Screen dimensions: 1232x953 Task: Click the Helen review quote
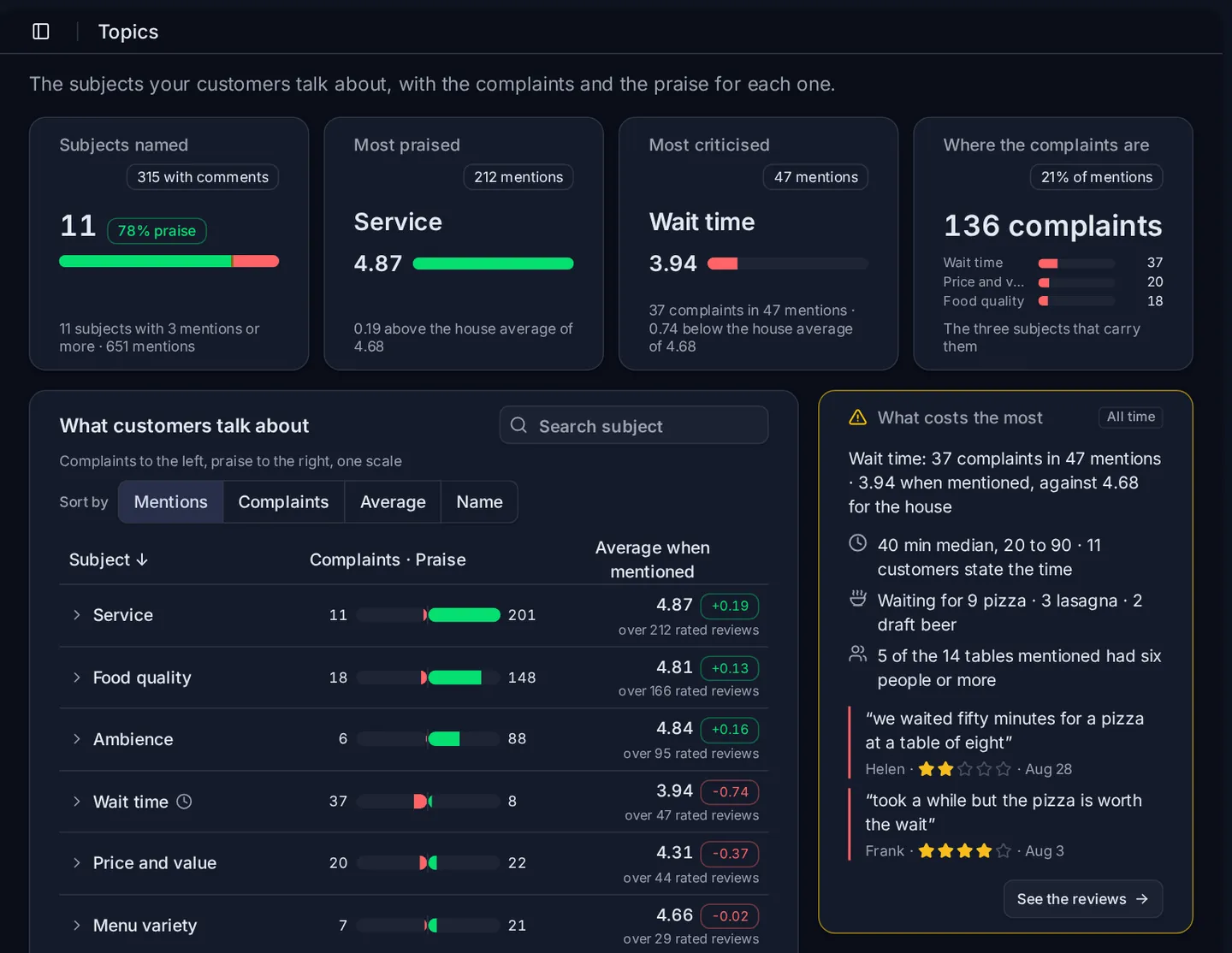(x=1004, y=731)
